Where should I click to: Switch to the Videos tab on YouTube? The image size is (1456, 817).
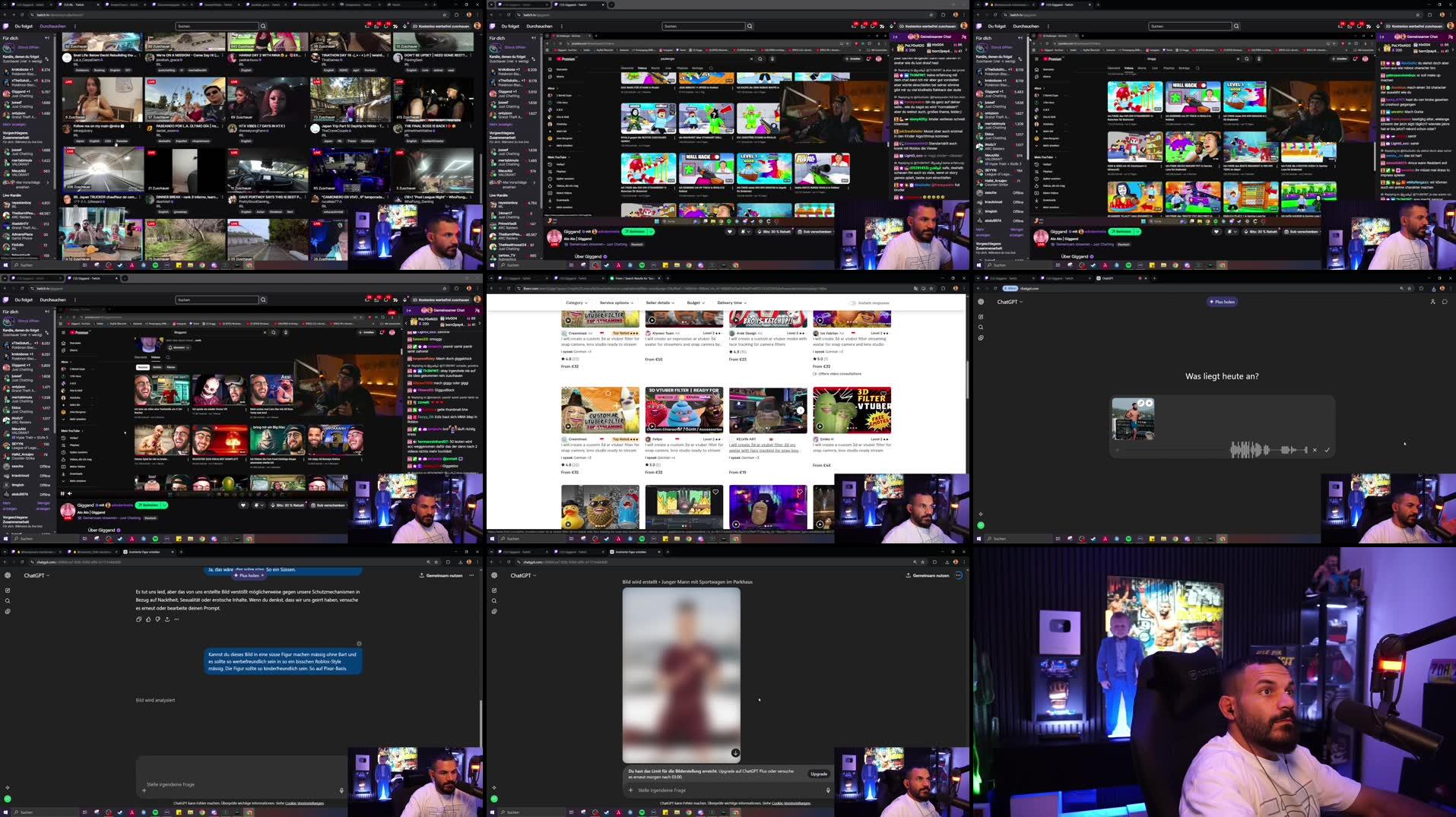coord(641,68)
